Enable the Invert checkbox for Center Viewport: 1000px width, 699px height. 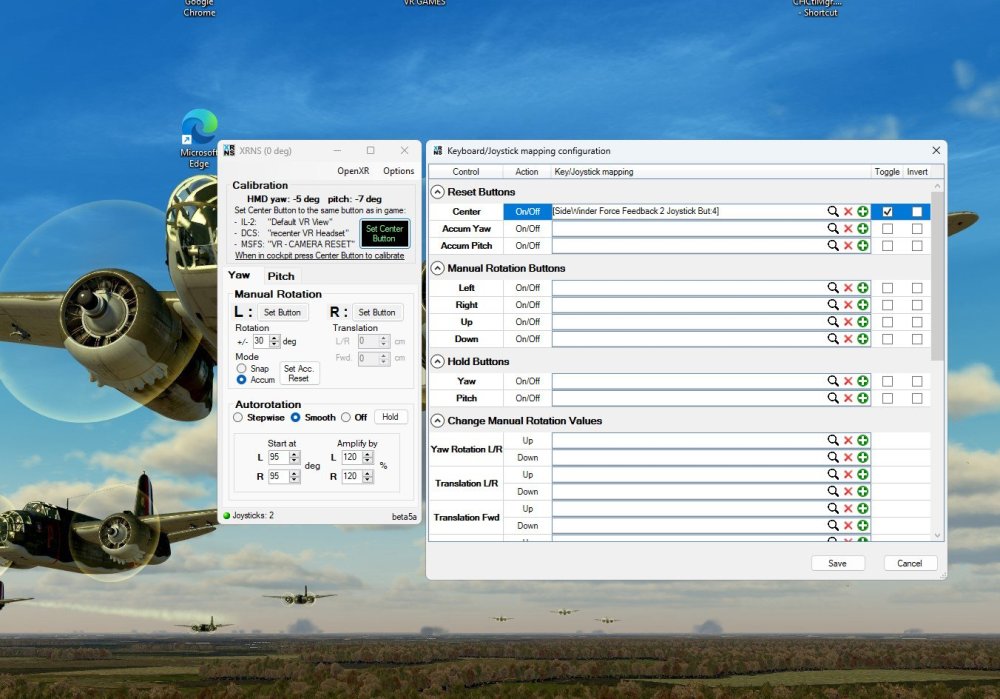tap(917, 212)
